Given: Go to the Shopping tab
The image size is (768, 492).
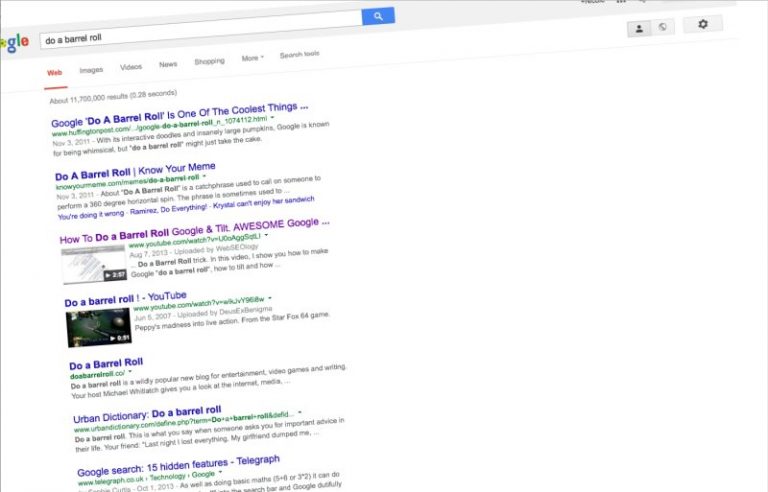Looking at the screenshot, I should 210,61.
